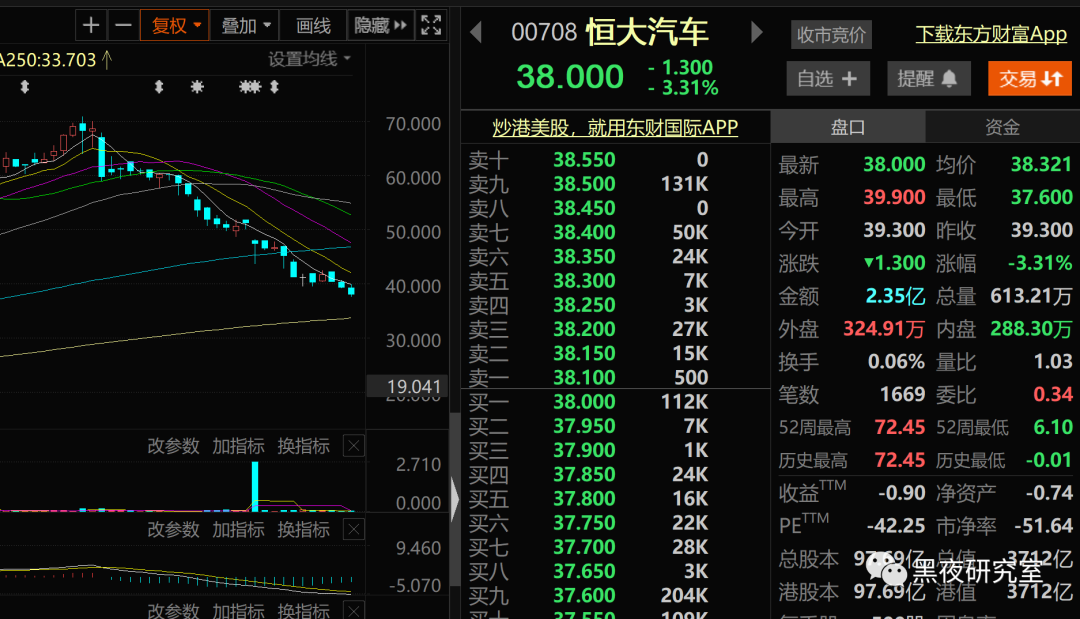Click 改参数 in the MACD indicator panel
This screenshot has width=1080, height=619.
pos(174,529)
